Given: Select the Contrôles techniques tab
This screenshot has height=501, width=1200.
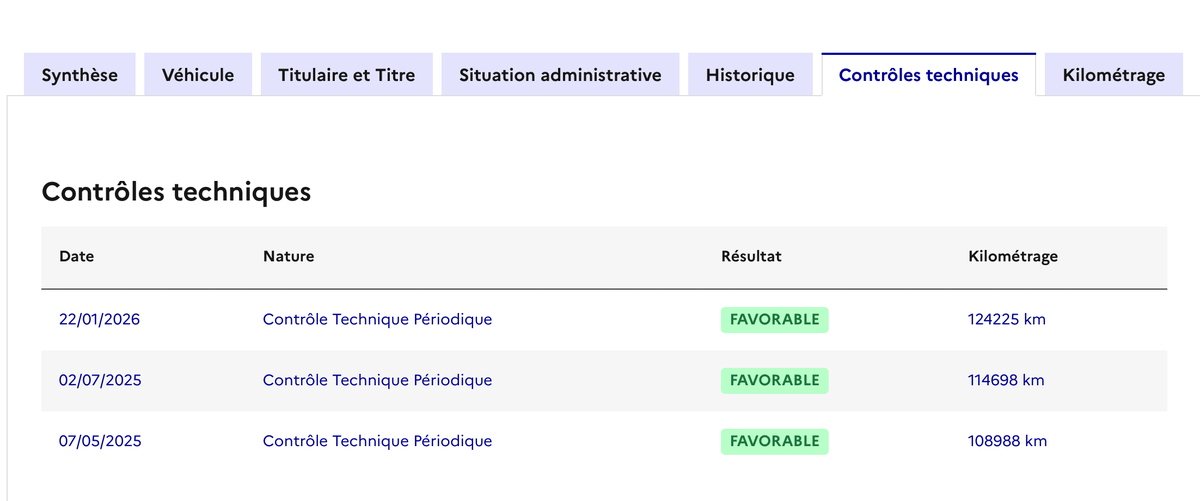Looking at the screenshot, I should 928,75.
